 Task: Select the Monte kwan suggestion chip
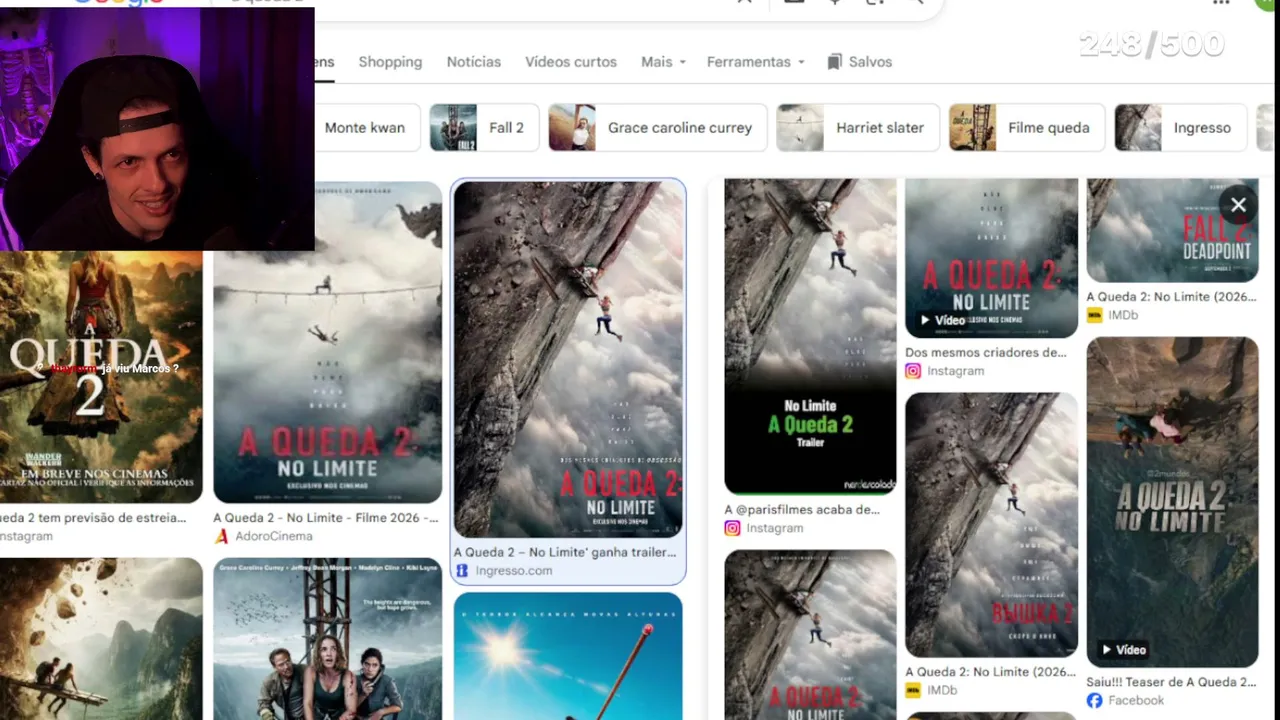pyautogui.click(x=367, y=128)
